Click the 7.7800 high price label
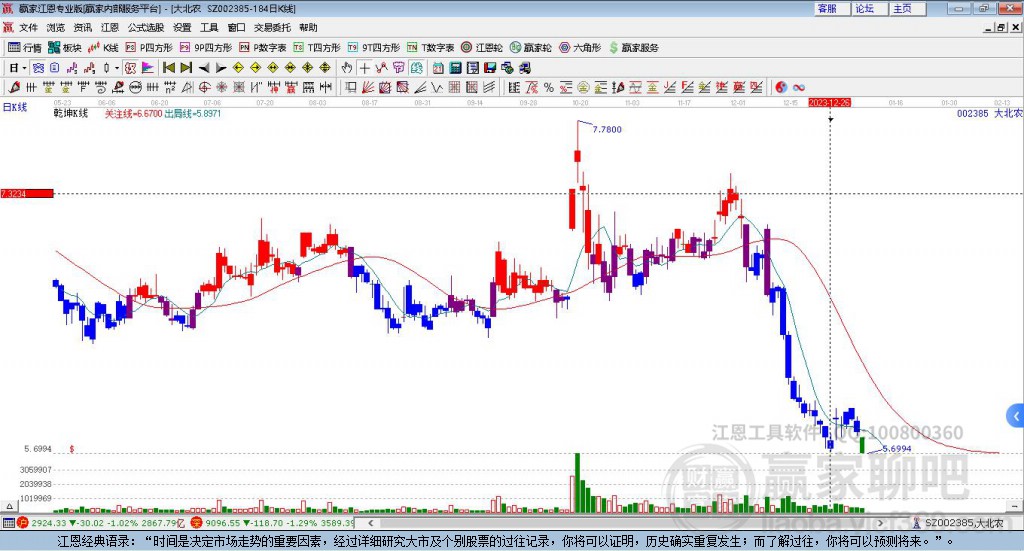Screen dimensions: 1024x551 click(x=607, y=130)
